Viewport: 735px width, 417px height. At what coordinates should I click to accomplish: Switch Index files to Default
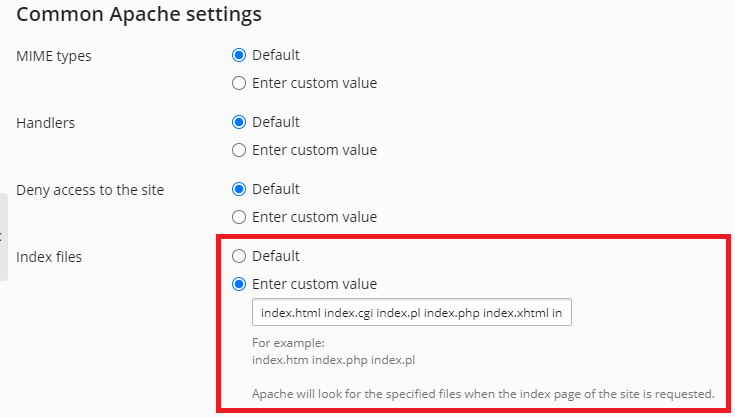pyautogui.click(x=239, y=257)
